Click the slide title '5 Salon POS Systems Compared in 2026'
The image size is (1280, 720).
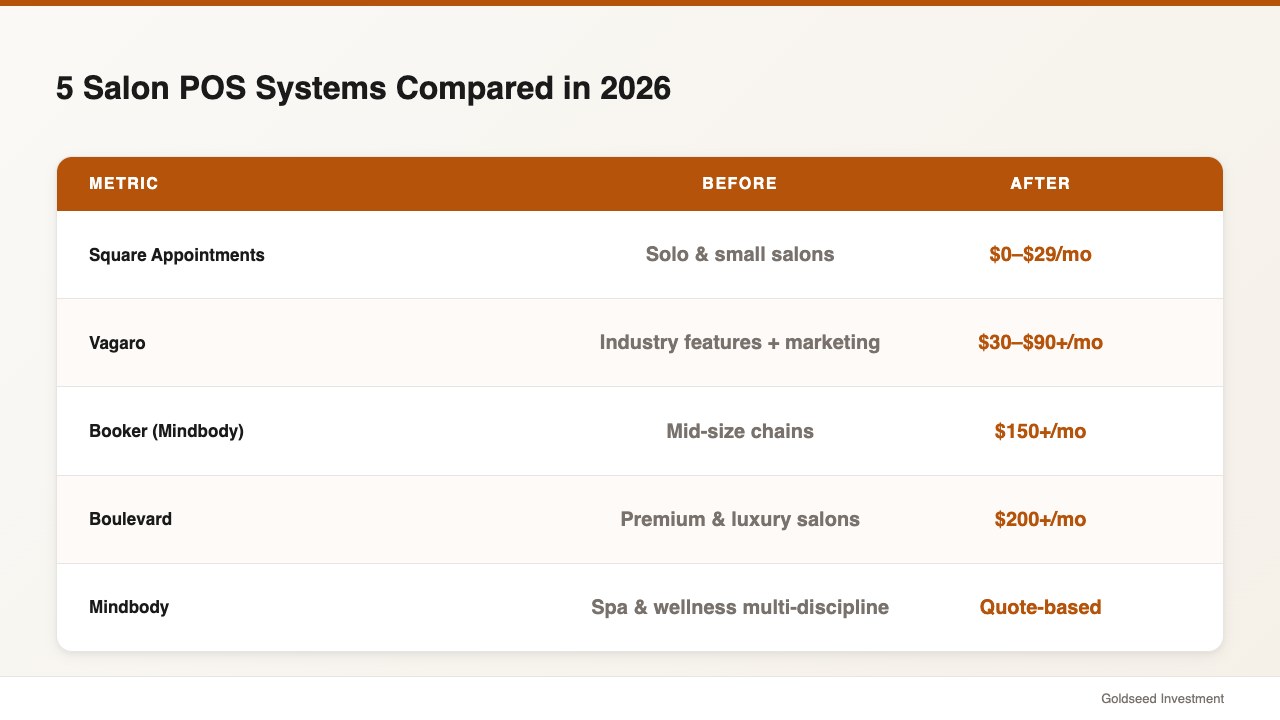click(x=363, y=89)
